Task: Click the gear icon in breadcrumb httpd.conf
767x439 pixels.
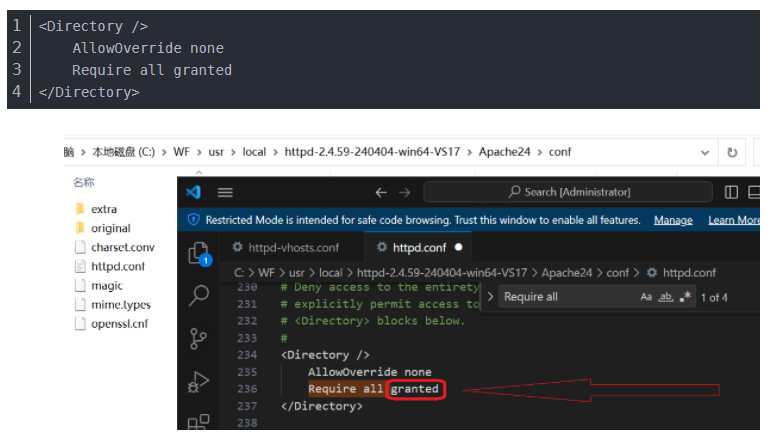Action: pyautogui.click(x=652, y=272)
